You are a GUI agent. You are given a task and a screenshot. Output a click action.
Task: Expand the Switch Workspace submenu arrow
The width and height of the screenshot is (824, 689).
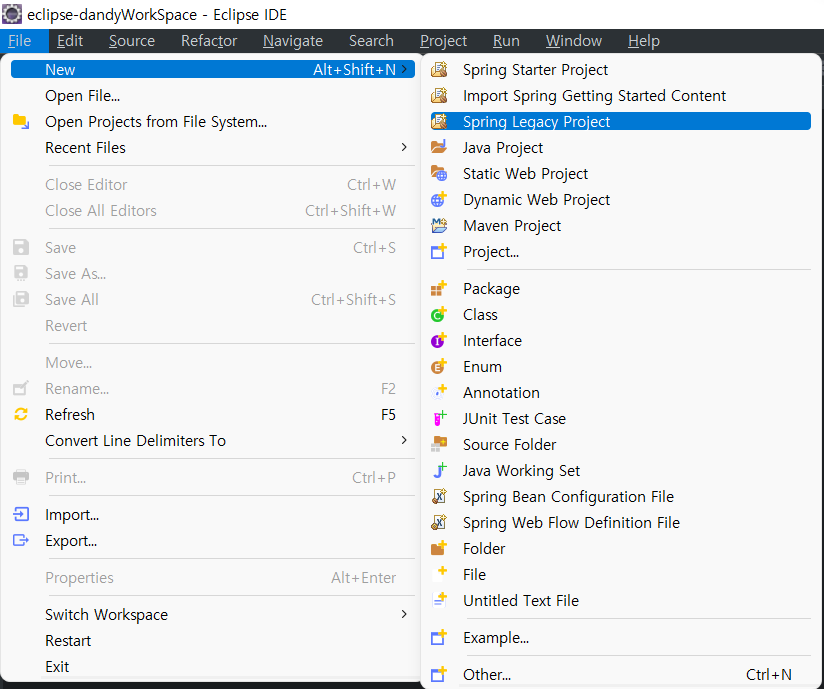[x=404, y=614]
